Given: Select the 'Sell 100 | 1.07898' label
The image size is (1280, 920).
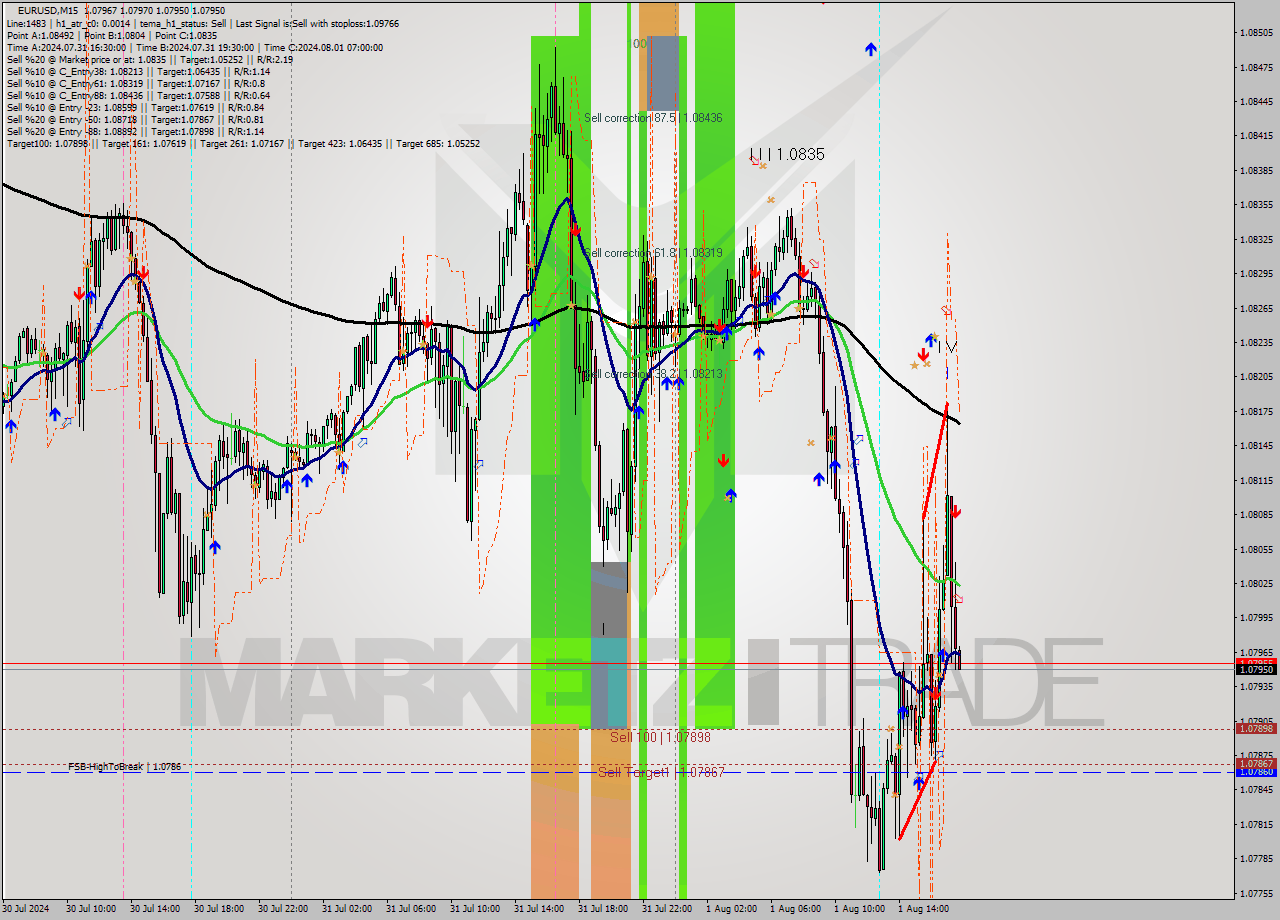Looking at the screenshot, I should (660, 737).
